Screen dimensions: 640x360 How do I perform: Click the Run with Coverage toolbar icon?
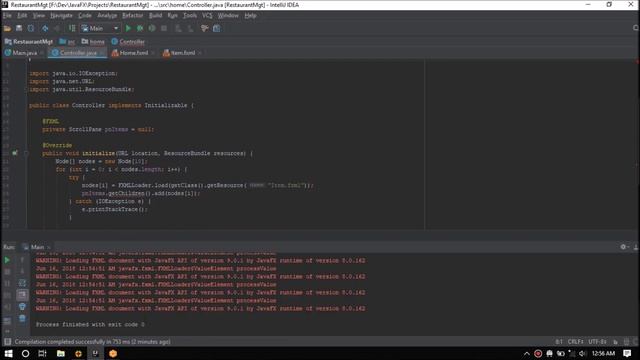point(152,28)
